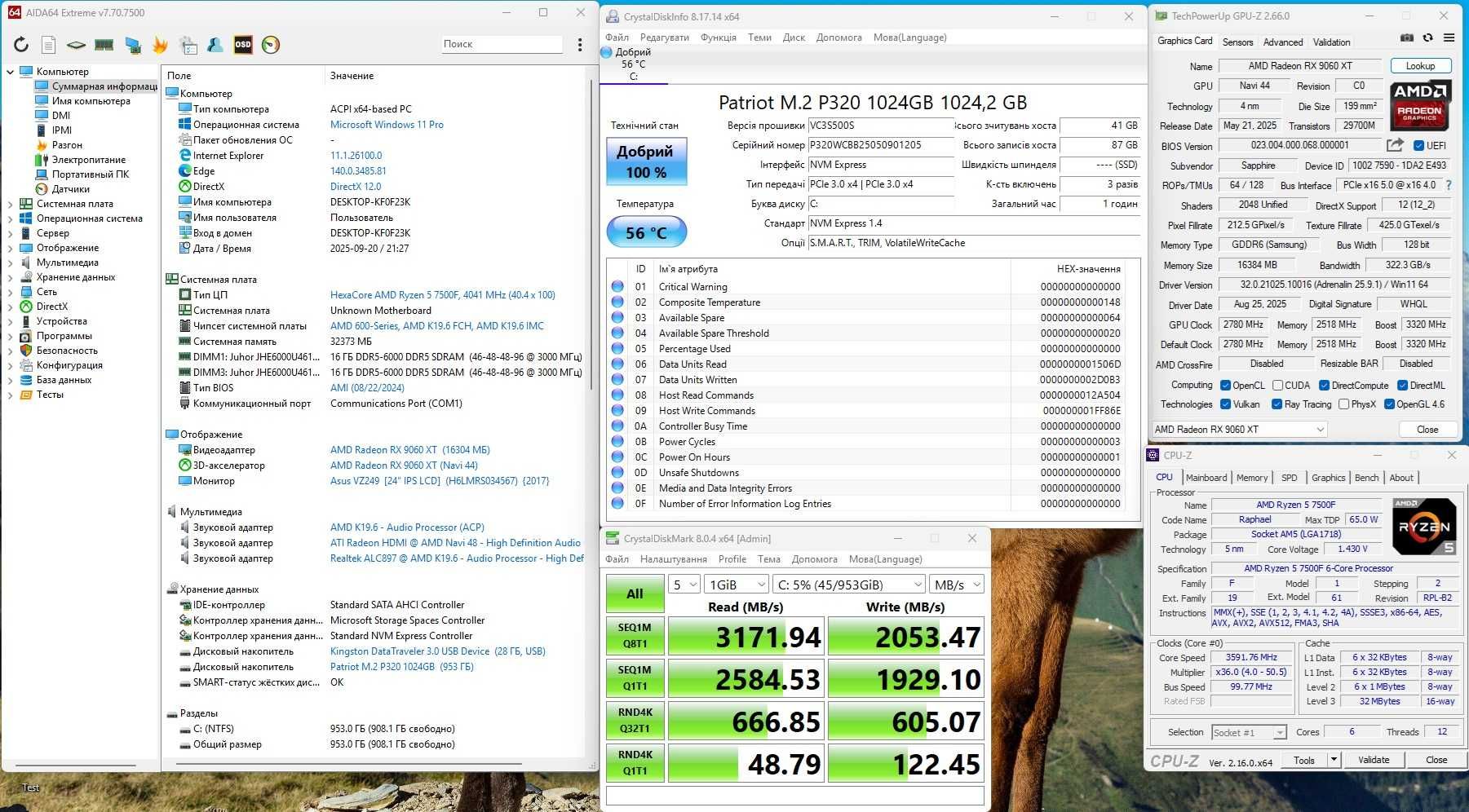Open GPU-Z hamburger menu icon
The width and height of the screenshot is (1469, 812).
(x=1449, y=38)
